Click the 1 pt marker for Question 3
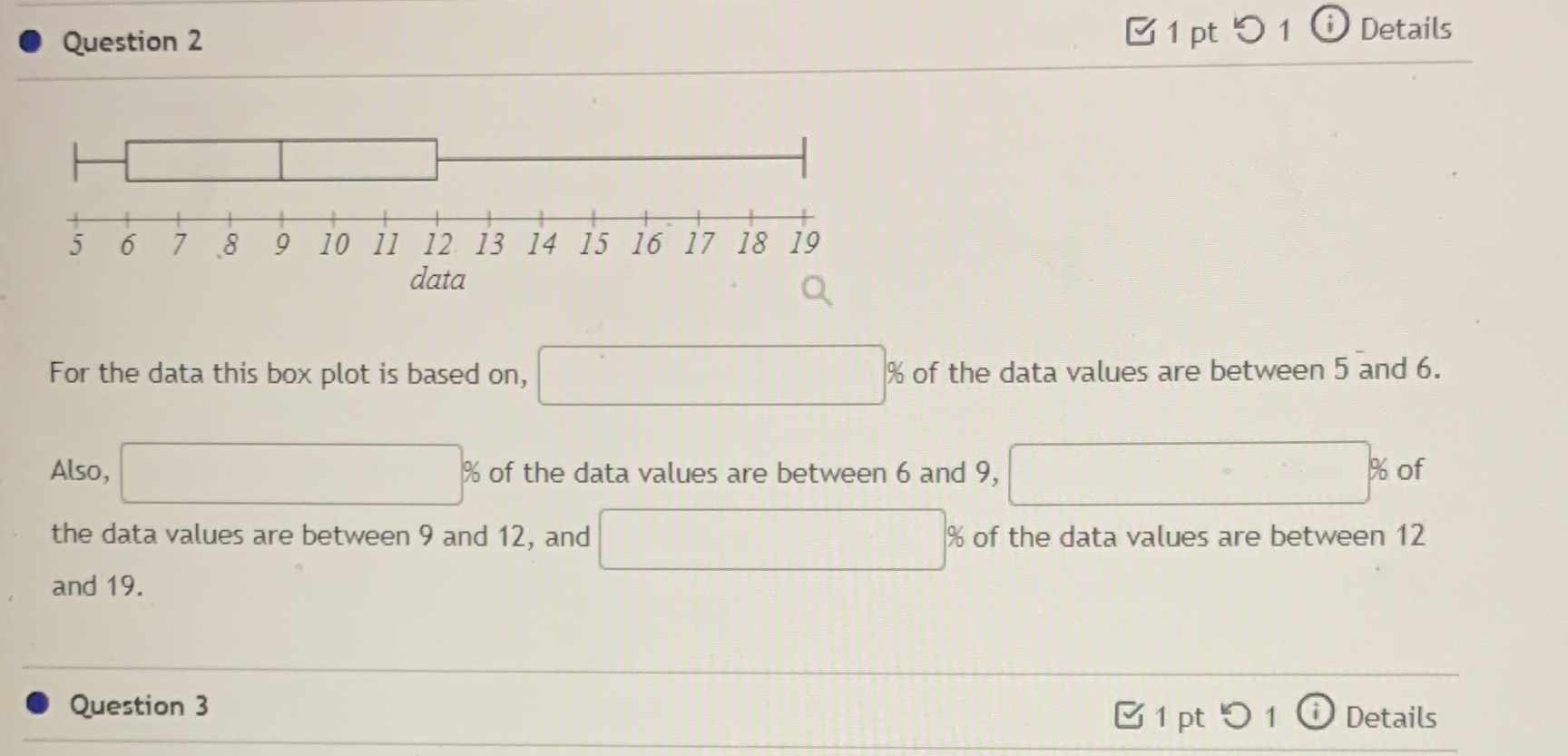Viewport: 1568px width, 756px height. point(1179,717)
